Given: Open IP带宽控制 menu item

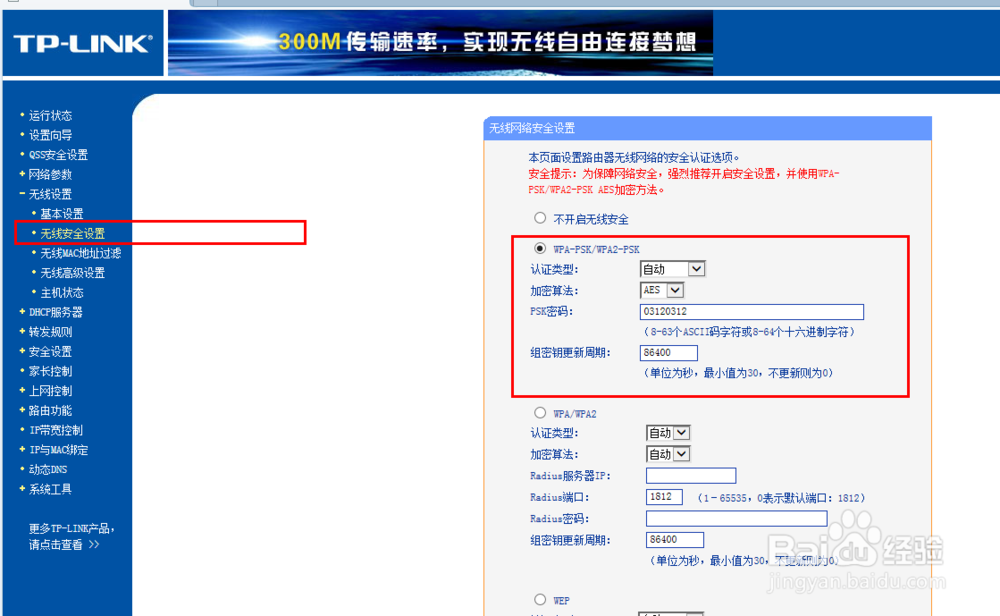Looking at the screenshot, I should tap(55, 430).
